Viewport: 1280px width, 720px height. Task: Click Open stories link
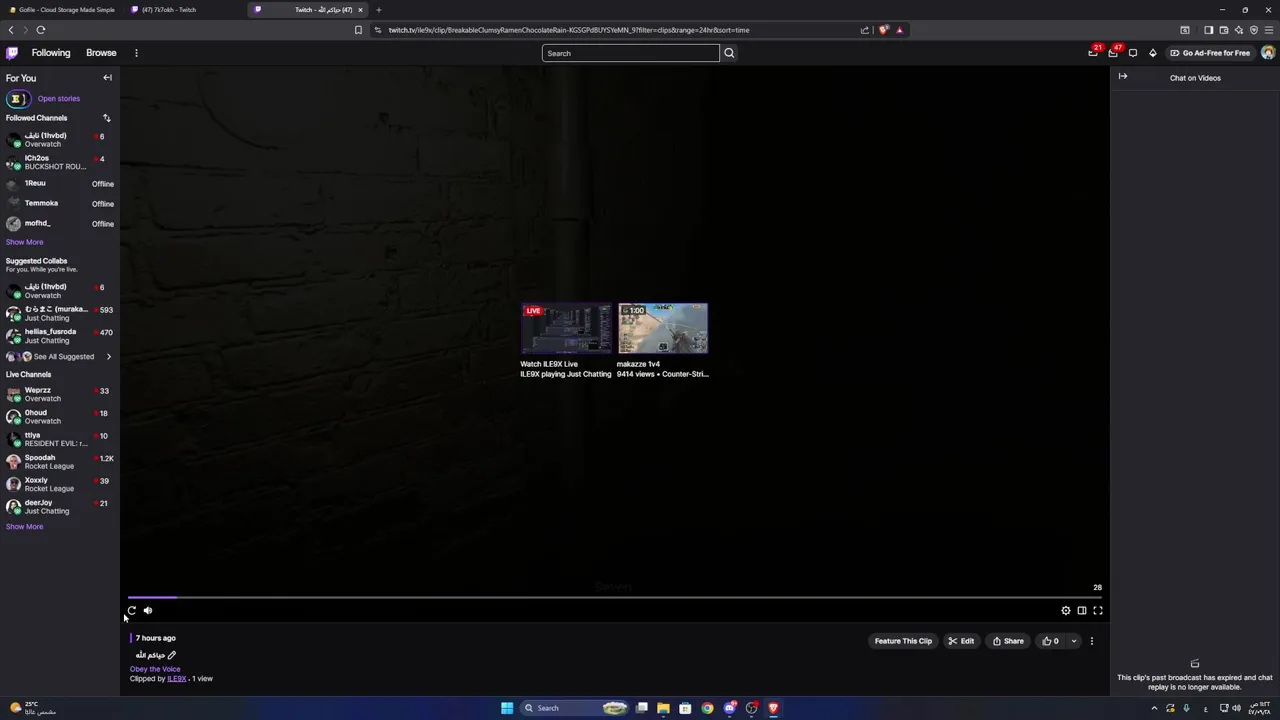[59, 99]
